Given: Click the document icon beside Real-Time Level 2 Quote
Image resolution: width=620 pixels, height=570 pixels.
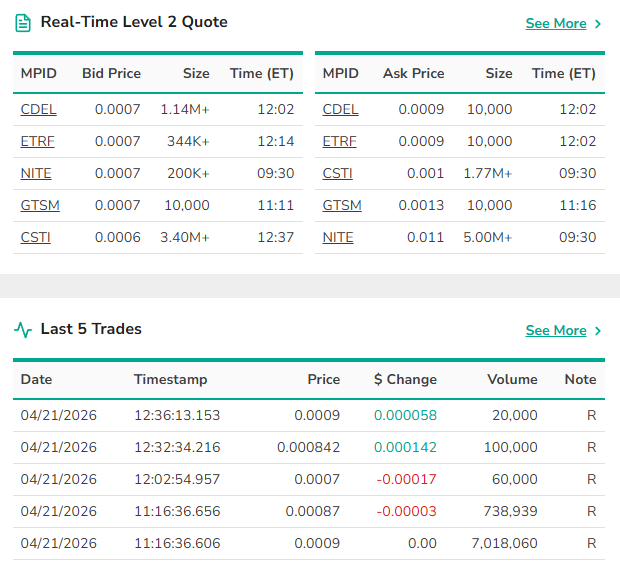Looking at the screenshot, I should click(23, 23).
